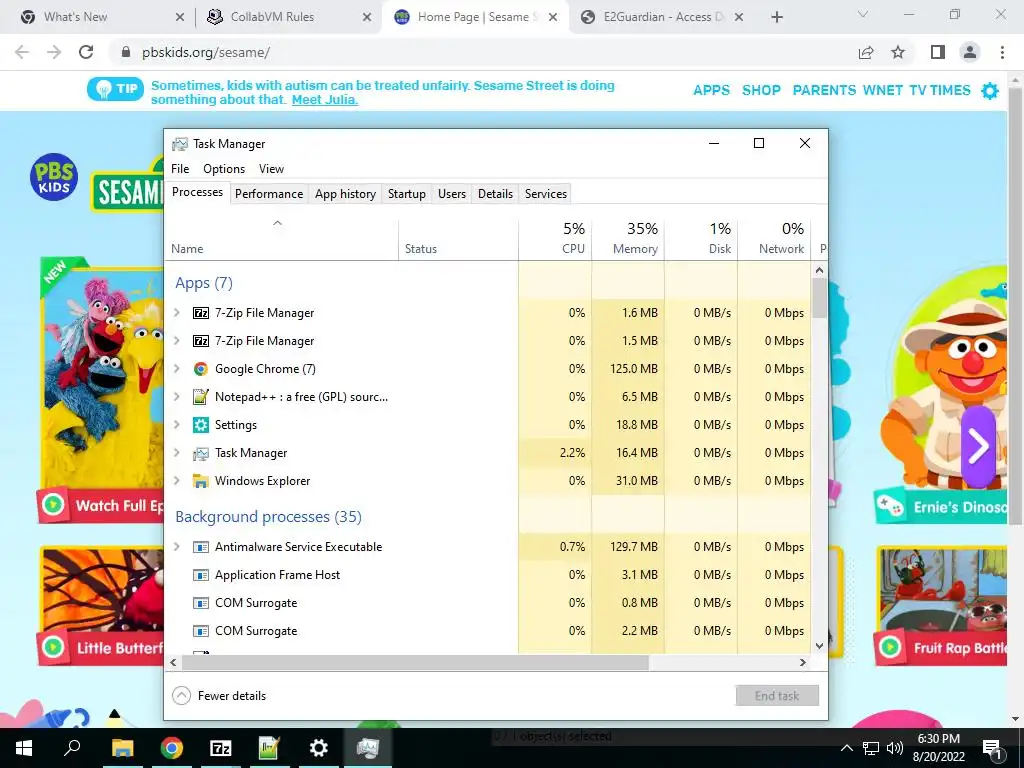
Task: Open a new browser tab
Action: (776, 17)
